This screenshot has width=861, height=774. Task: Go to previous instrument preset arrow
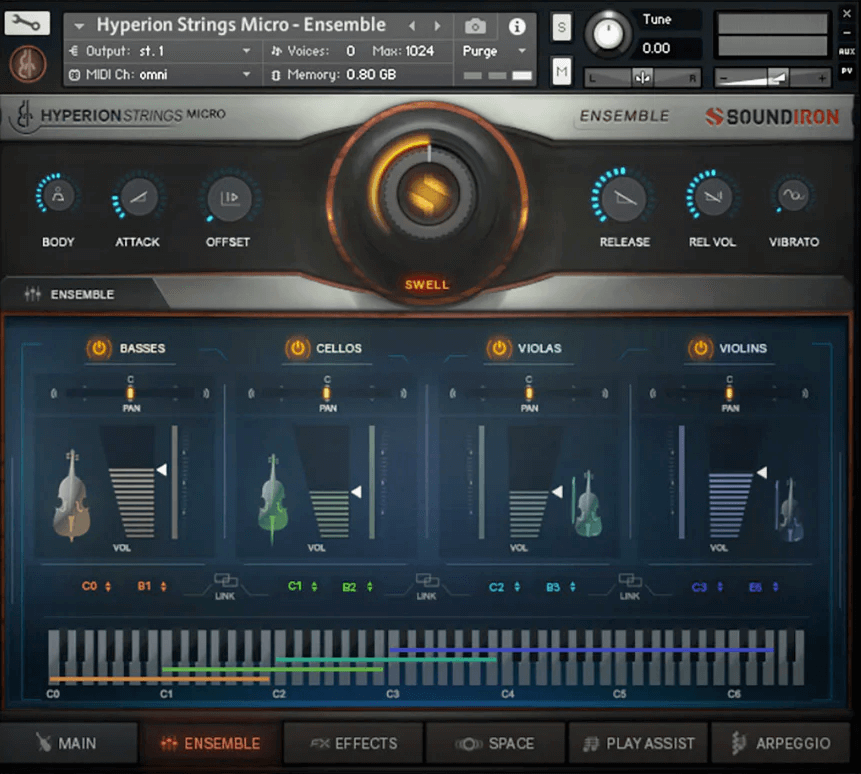click(412, 26)
